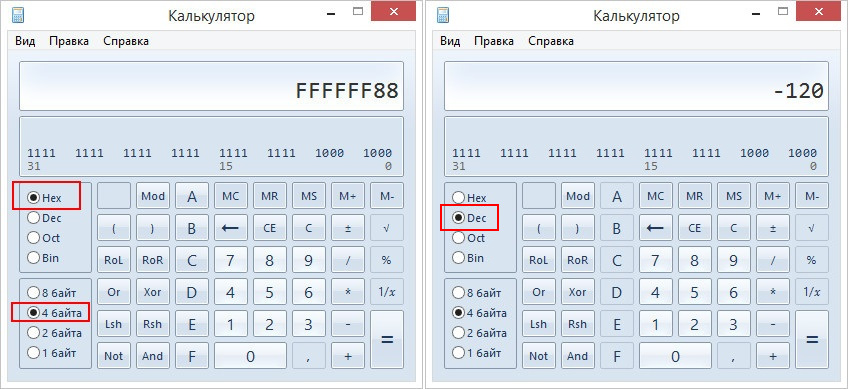Click calculator app icon in left title bar
The height and width of the screenshot is (389, 849).
tap(17, 15)
